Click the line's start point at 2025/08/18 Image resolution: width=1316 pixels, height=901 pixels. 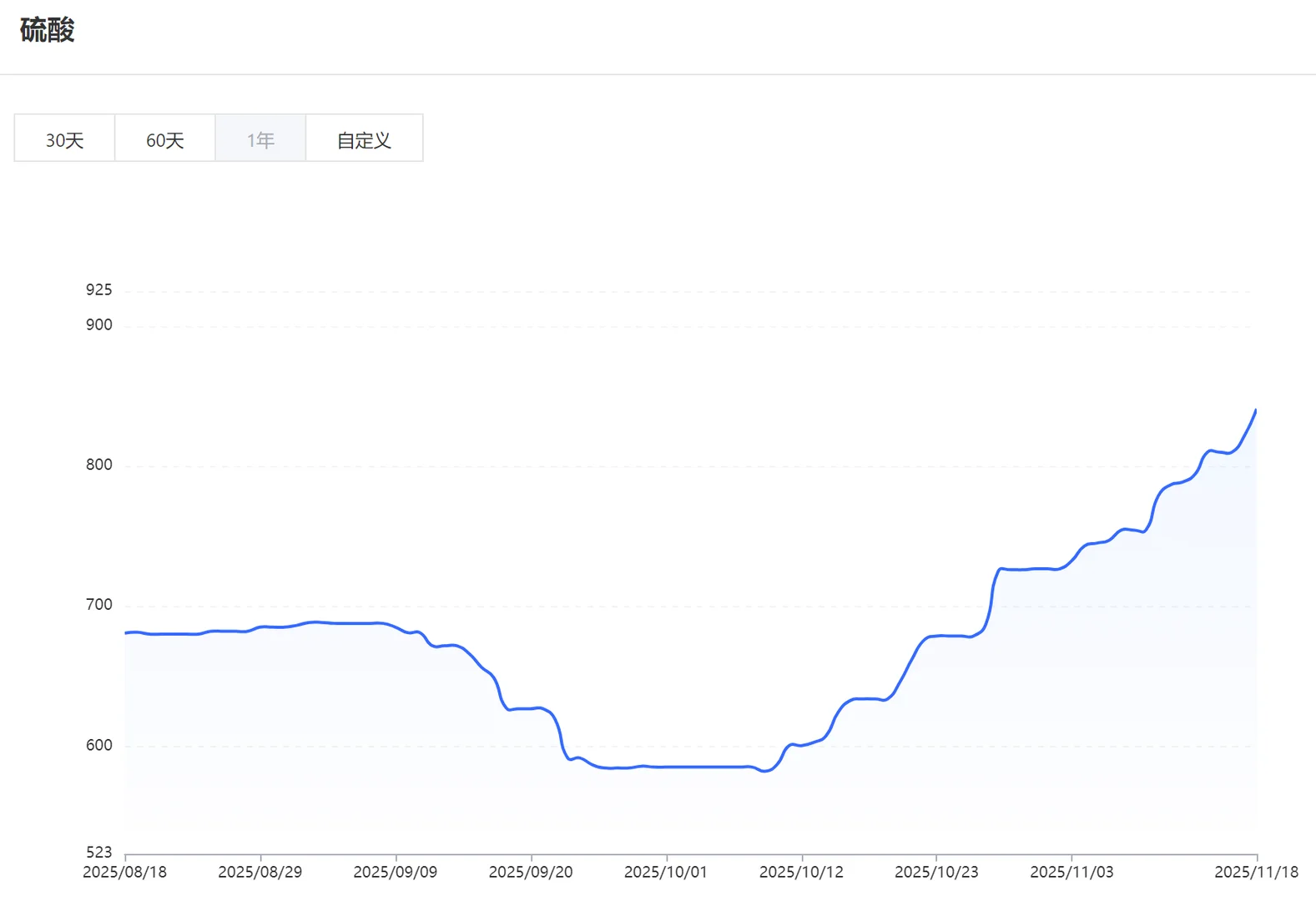125,633
